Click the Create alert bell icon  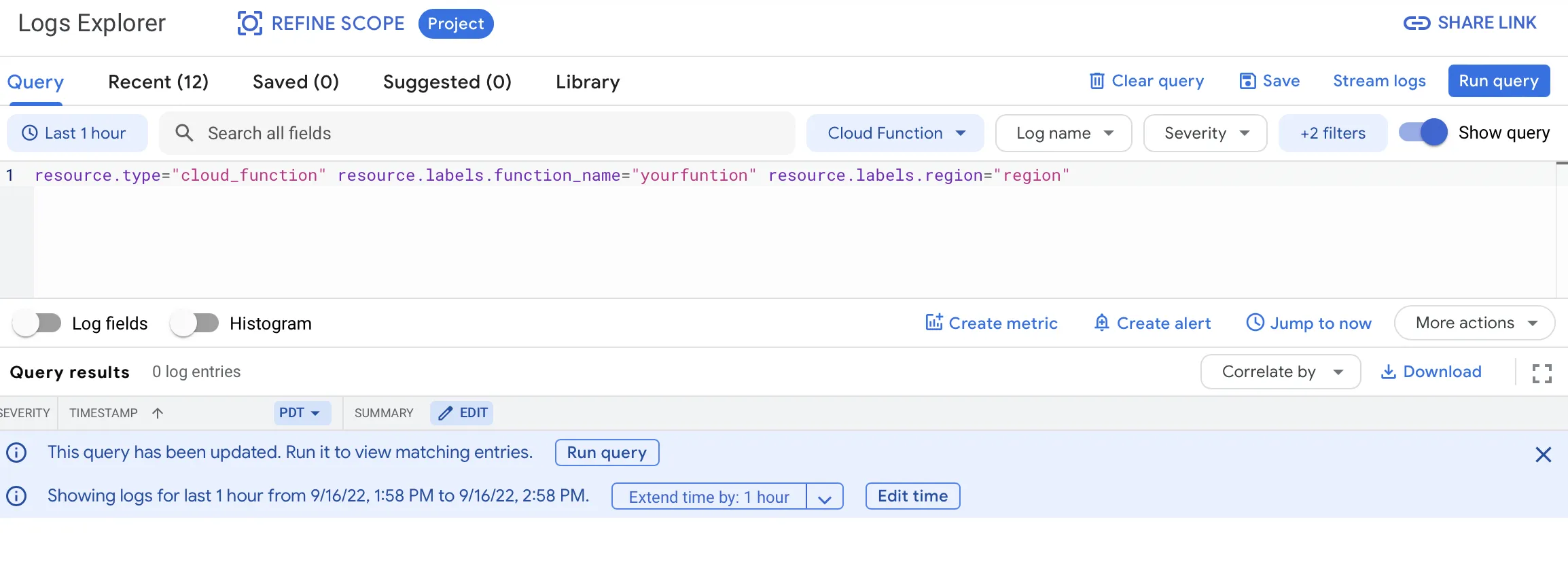pos(1101,323)
